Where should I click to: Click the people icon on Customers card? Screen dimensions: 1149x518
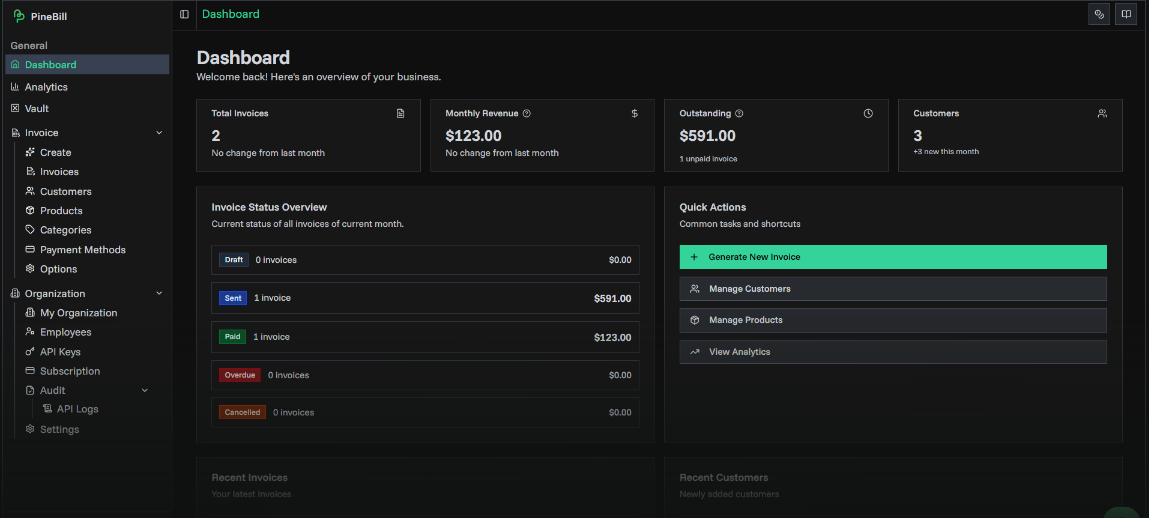pos(1102,114)
